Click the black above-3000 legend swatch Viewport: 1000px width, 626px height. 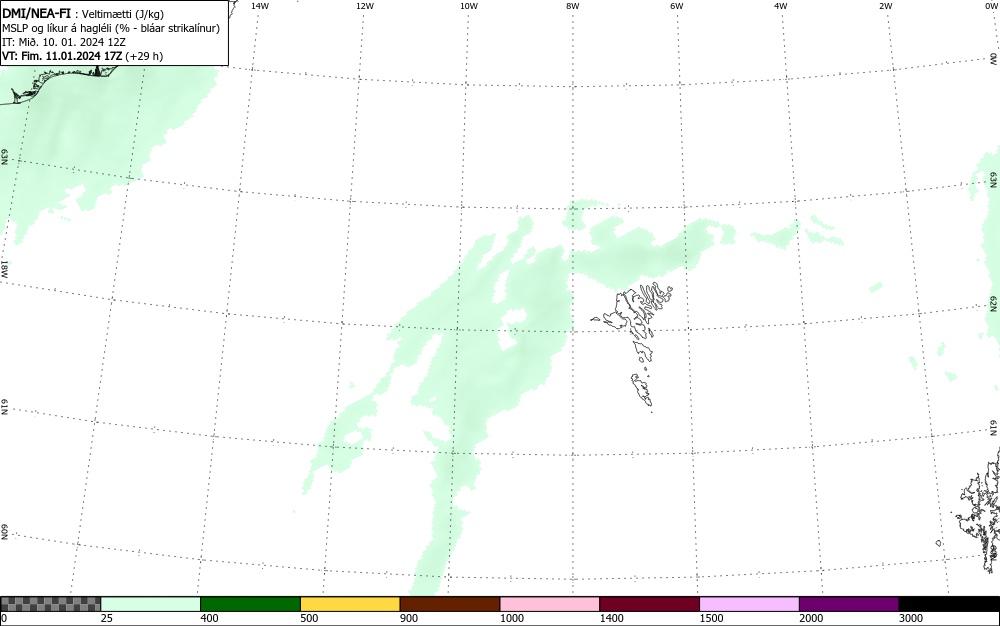[x=949, y=604]
